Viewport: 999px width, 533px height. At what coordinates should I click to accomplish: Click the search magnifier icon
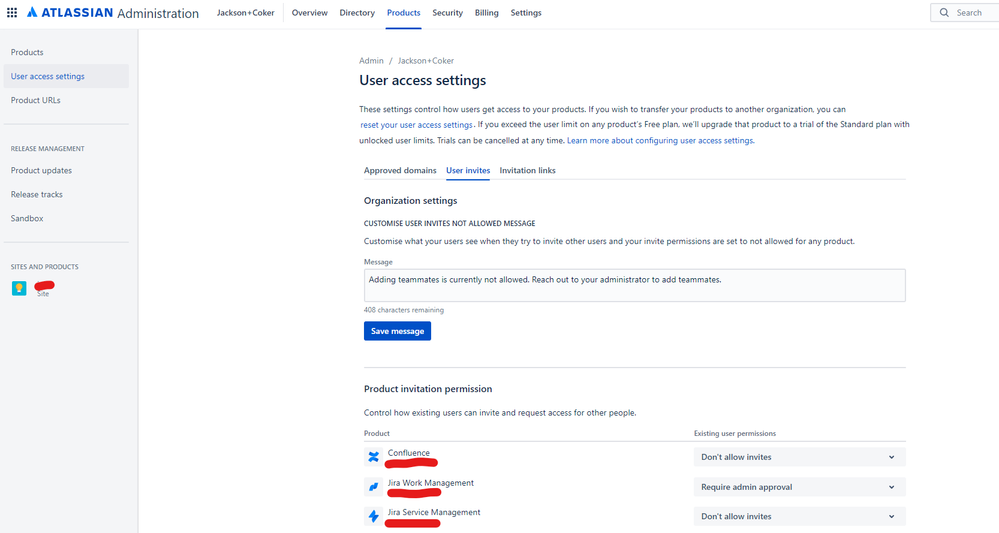tap(944, 13)
